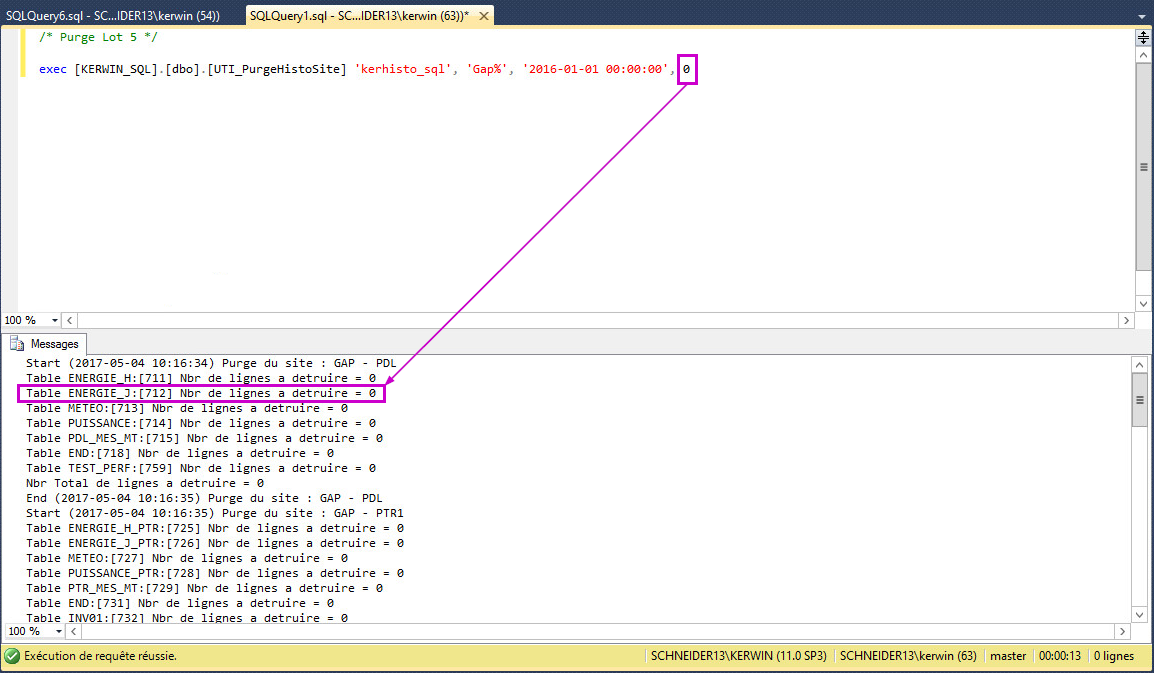Screen dimensions: 1154x673
Task: Click the 'Purge Lot 5' comment line
Action: 98,37
